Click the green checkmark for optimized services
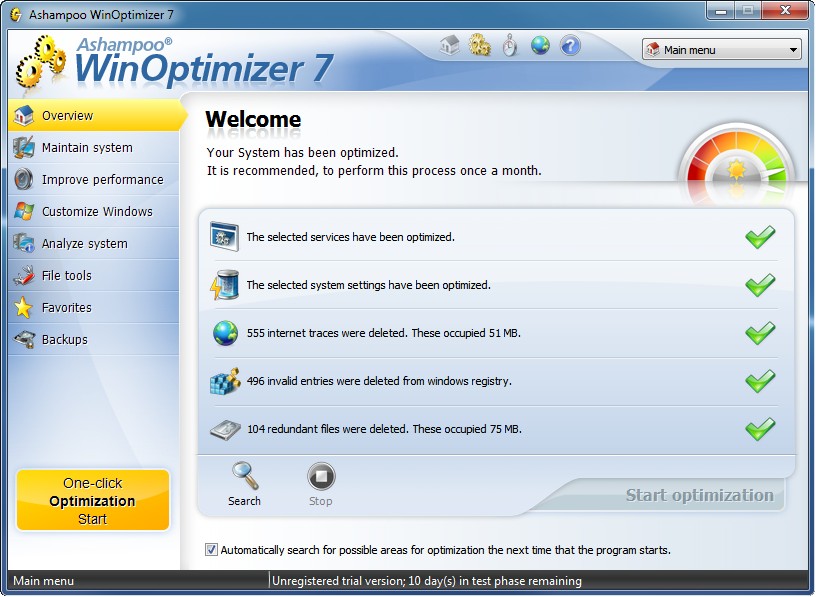This screenshot has height=597, width=816. 760,237
